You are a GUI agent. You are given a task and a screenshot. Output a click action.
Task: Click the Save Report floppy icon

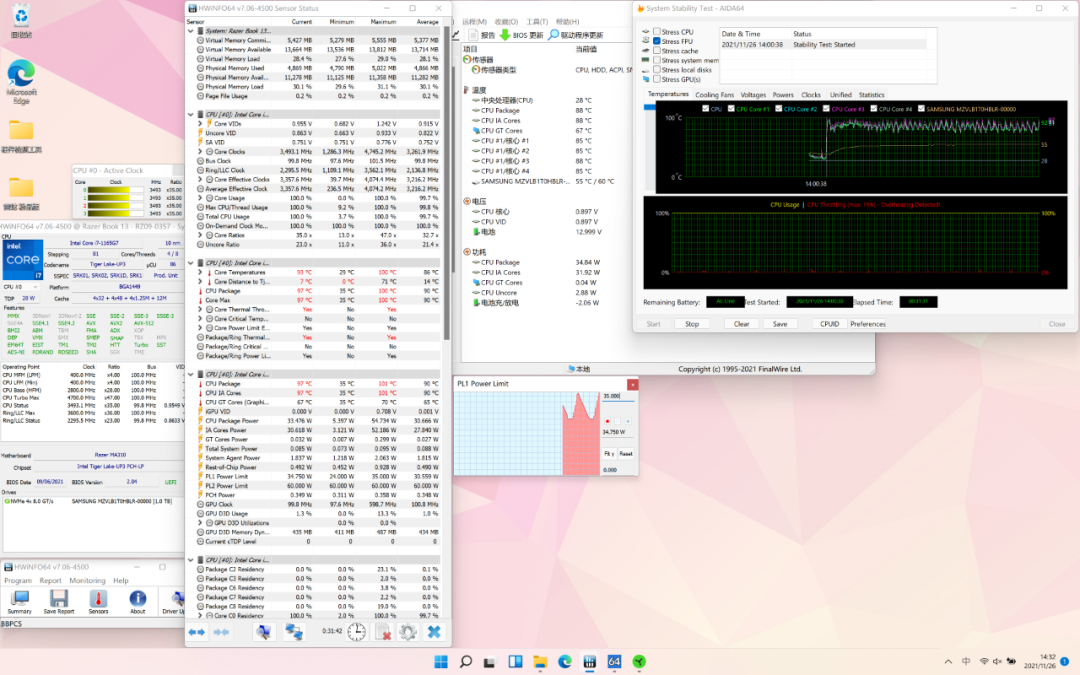point(59,600)
